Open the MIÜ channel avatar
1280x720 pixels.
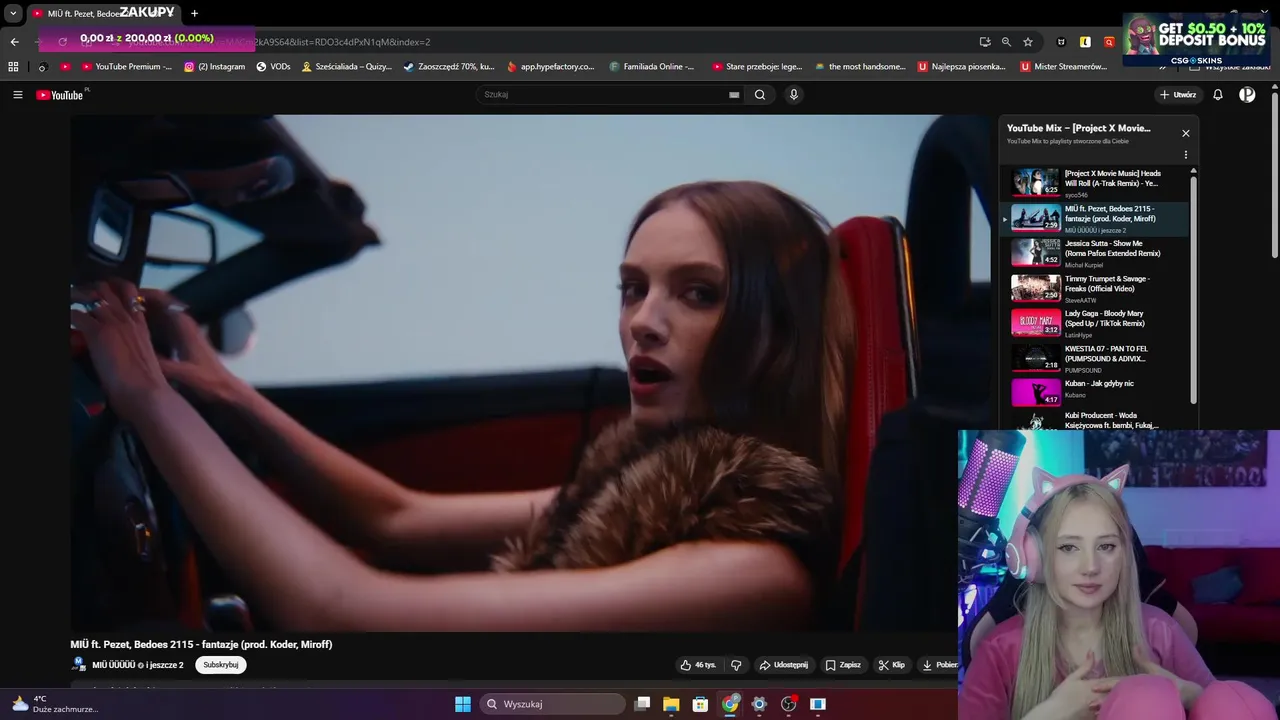point(79,665)
